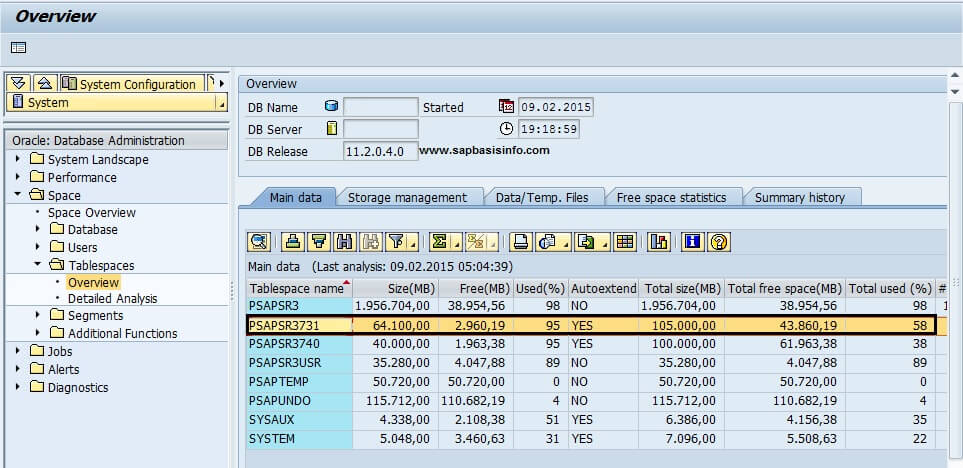Open the graphic chart display icon
Screen dimensions: 963x468
pyautogui.click(x=659, y=242)
